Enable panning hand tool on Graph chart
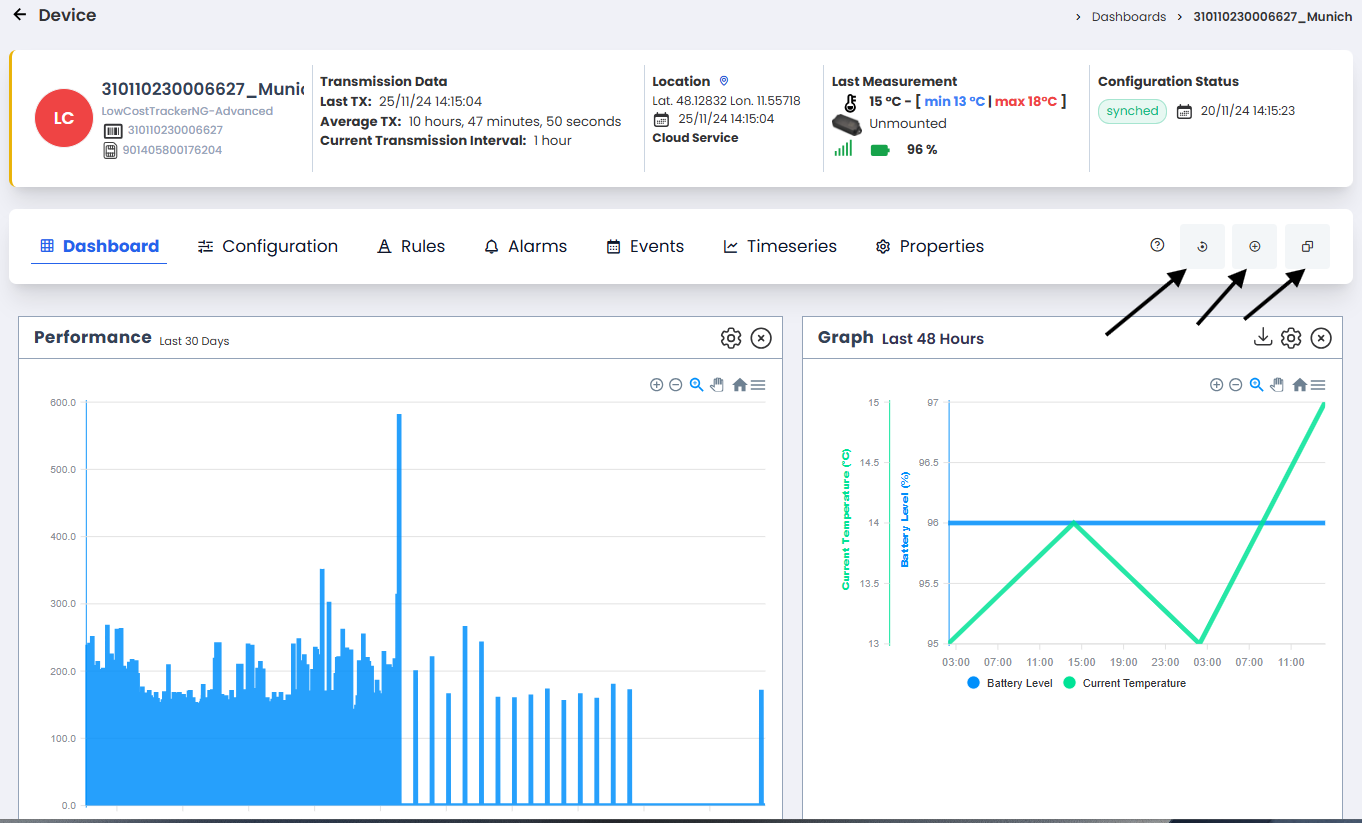Viewport: 1362px width, 823px height. (1277, 385)
